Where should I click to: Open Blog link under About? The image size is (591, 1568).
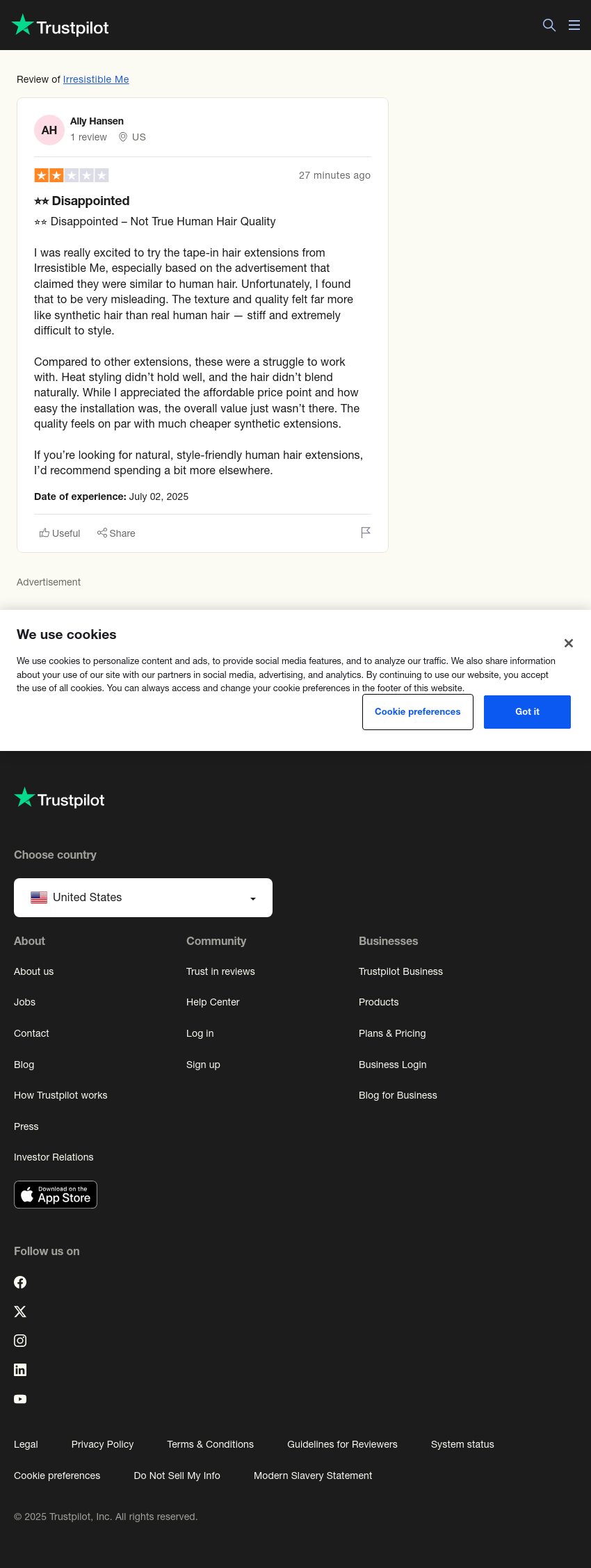click(24, 1065)
